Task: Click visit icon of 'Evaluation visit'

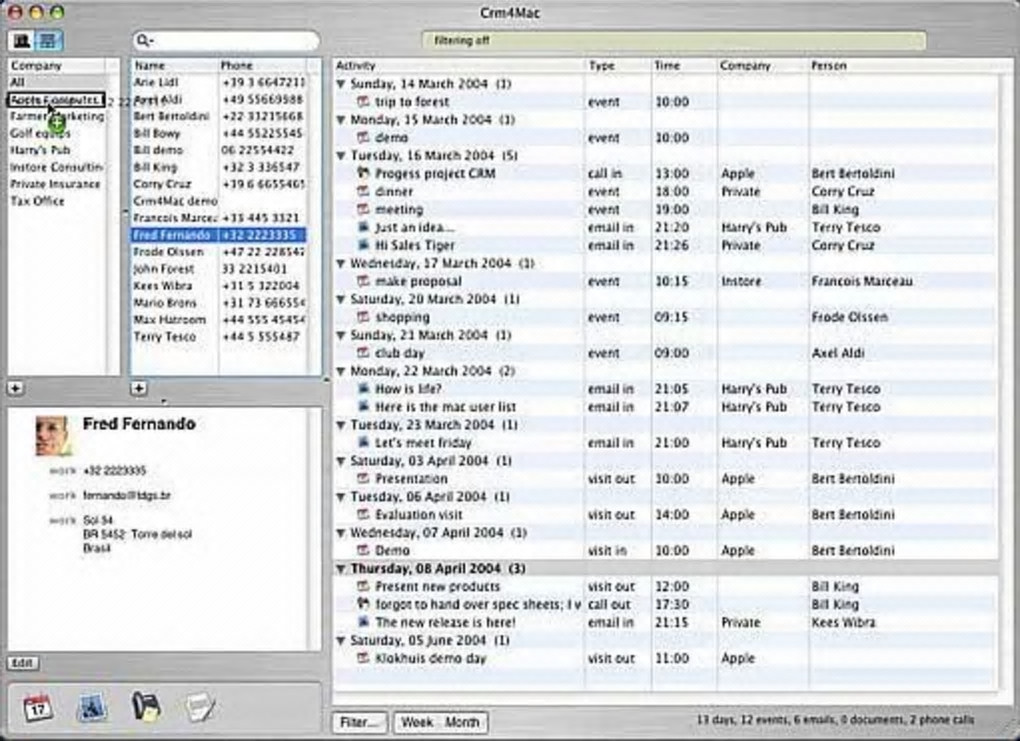Action: [x=364, y=514]
